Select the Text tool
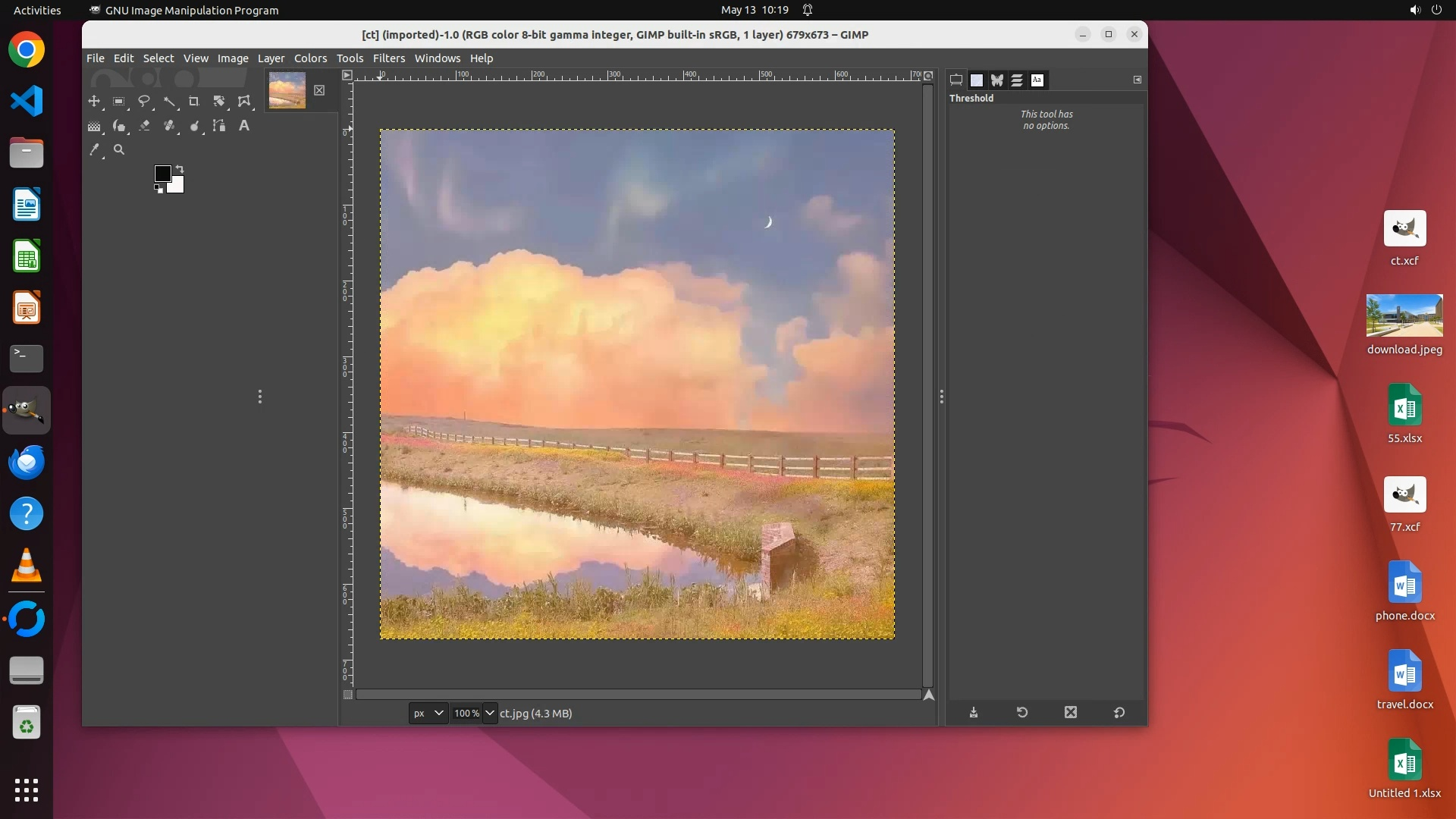1456x819 pixels. pyautogui.click(x=244, y=126)
